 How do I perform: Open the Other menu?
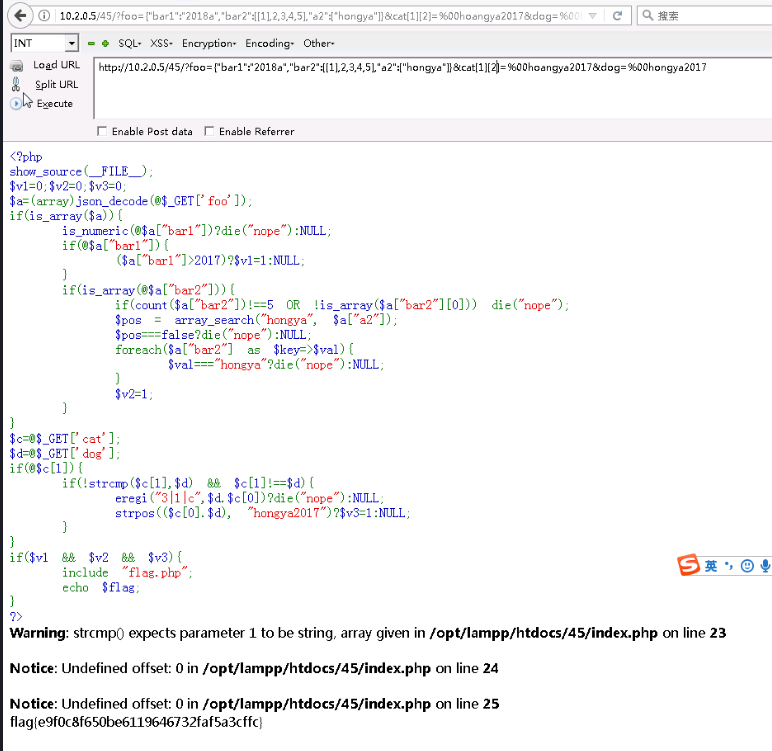pyautogui.click(x=319, y=43)
